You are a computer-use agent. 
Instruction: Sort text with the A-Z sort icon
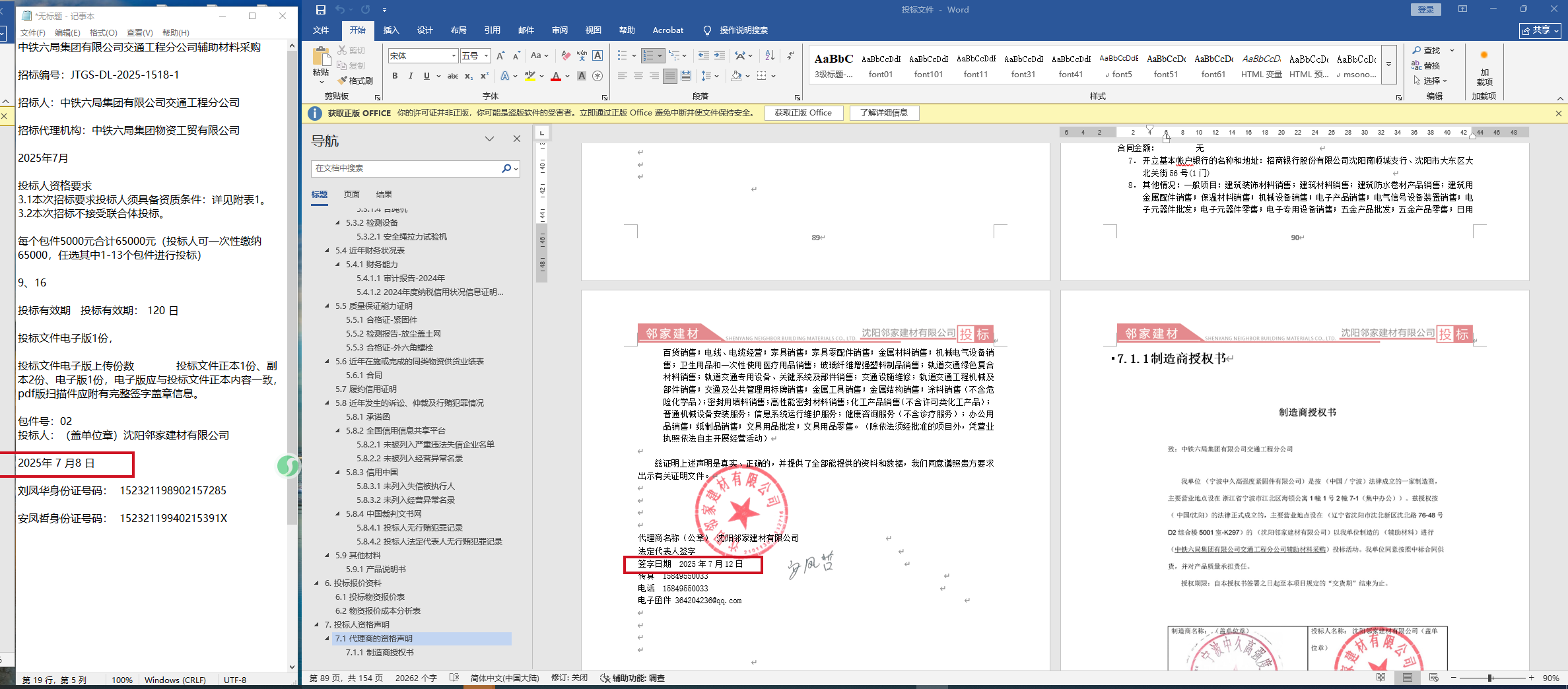click(770, 56)
